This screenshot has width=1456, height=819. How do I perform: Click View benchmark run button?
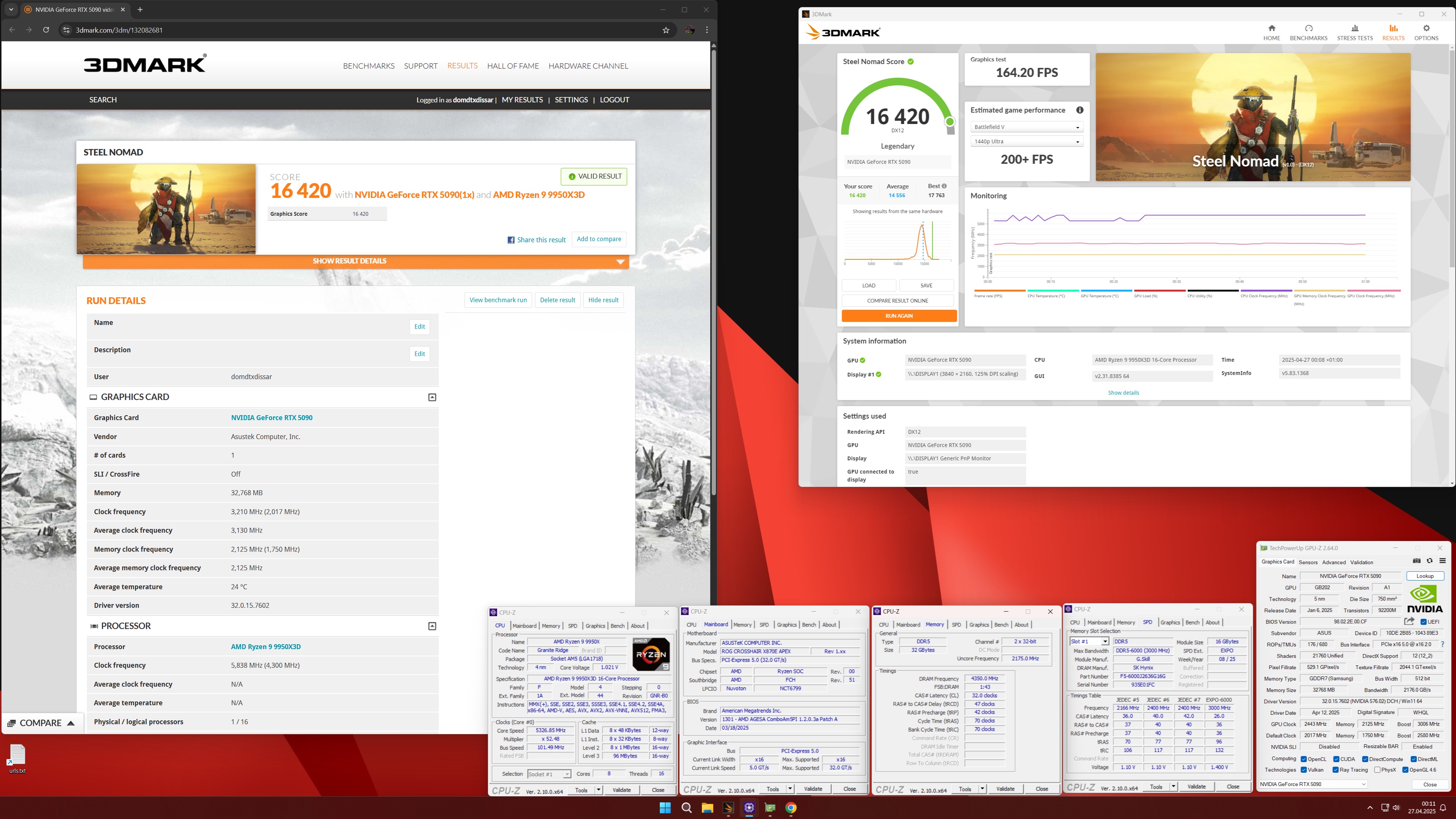point(498,300)
